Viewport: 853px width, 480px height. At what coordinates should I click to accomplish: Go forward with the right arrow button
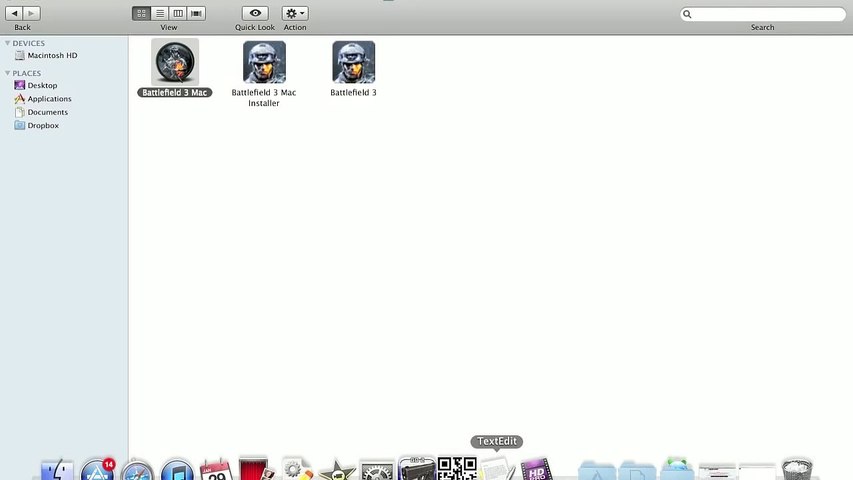(x=32, y=13)
